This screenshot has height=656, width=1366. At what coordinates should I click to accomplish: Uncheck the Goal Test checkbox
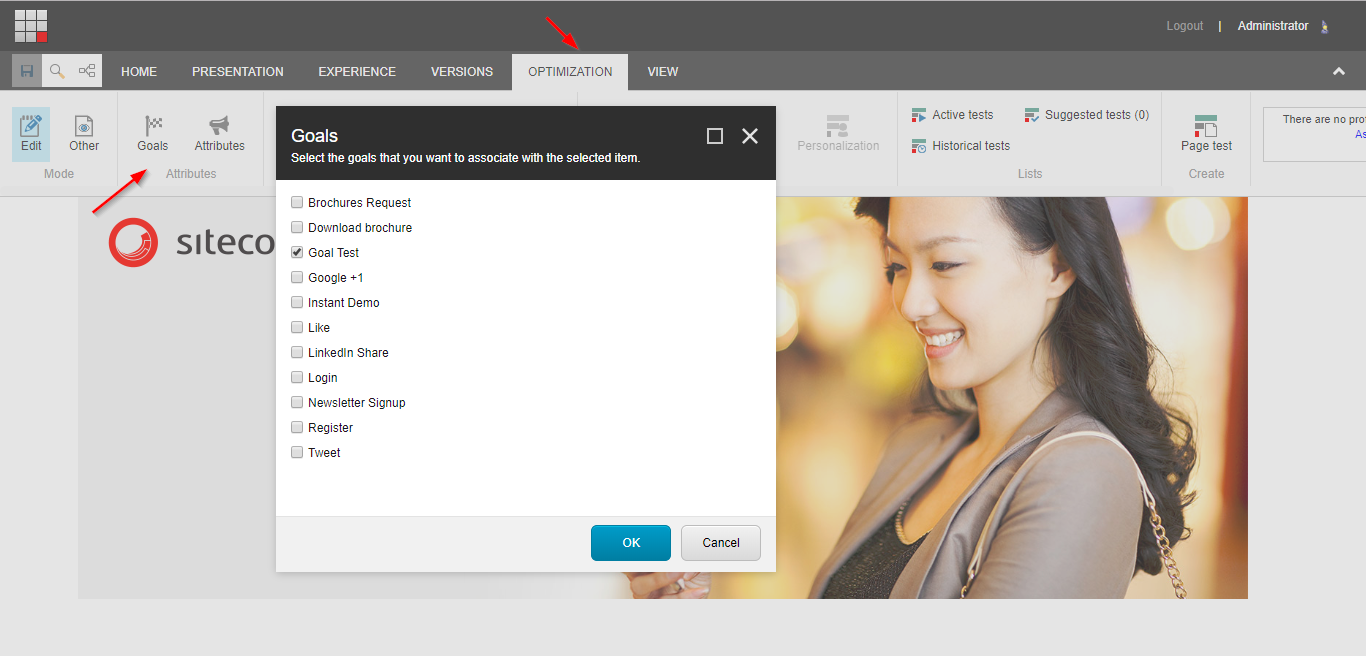297,252
